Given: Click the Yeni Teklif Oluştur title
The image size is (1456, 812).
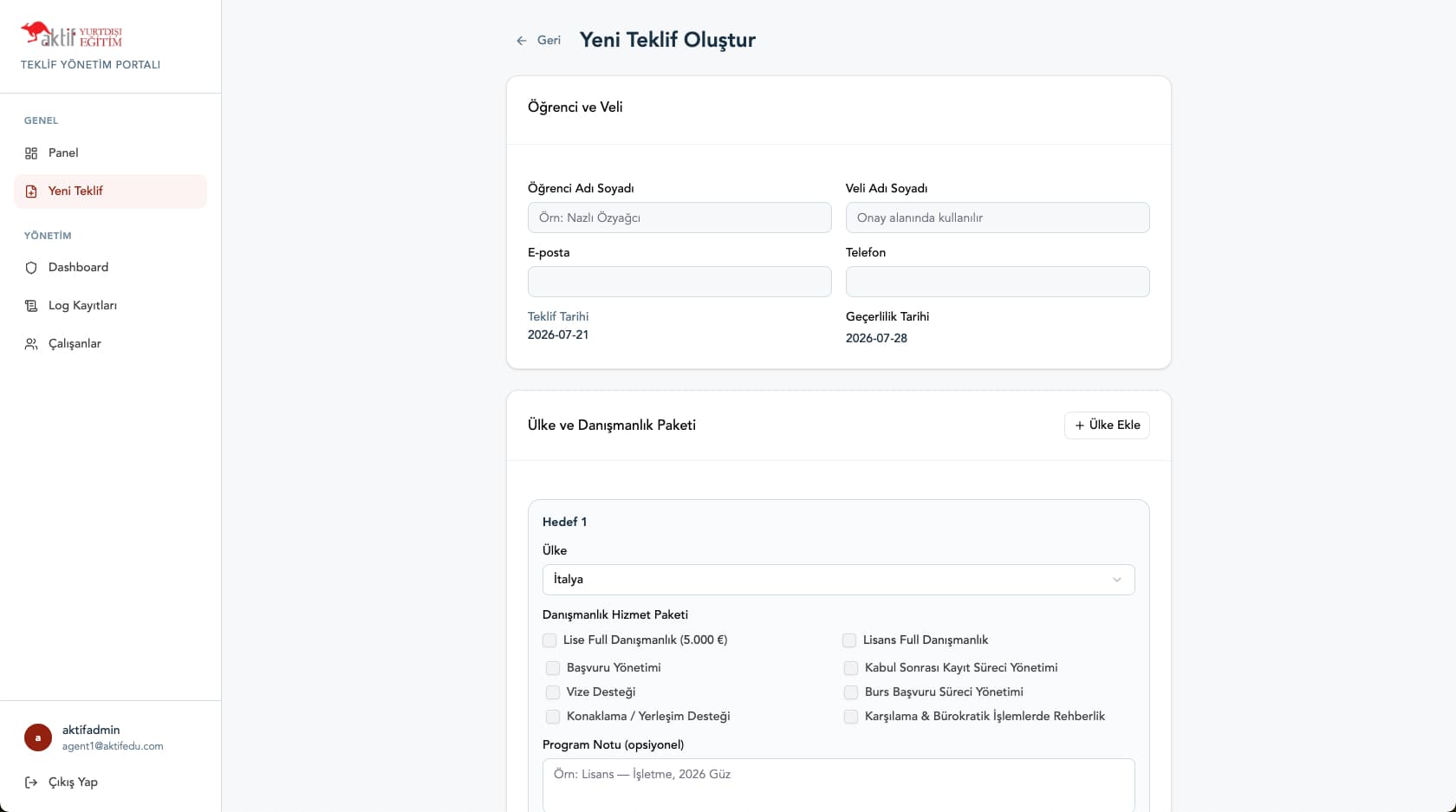Looking at the screenshot, I should point(667,41).
